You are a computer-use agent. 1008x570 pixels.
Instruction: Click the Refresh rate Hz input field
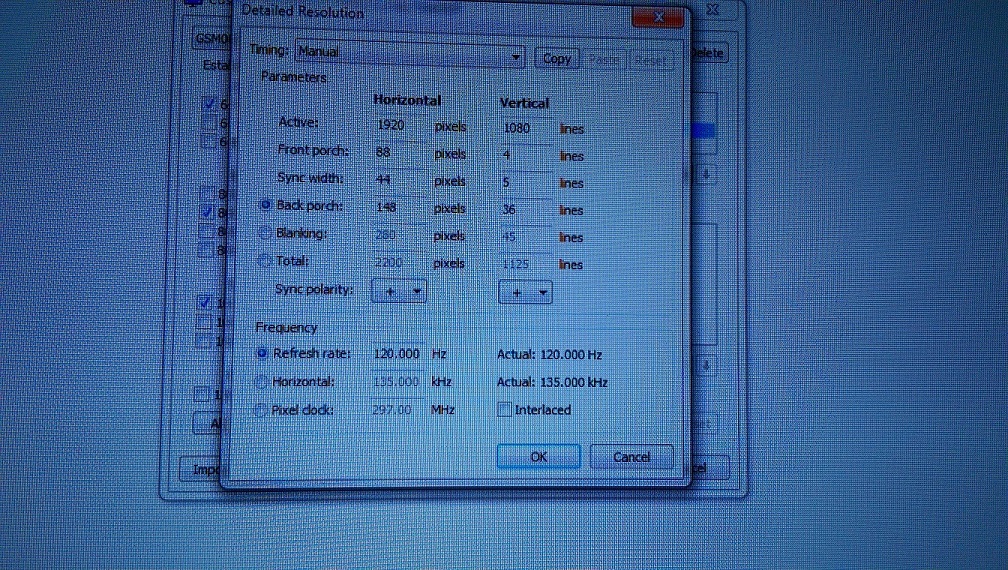pyautogui.click(x=397, y=354)
